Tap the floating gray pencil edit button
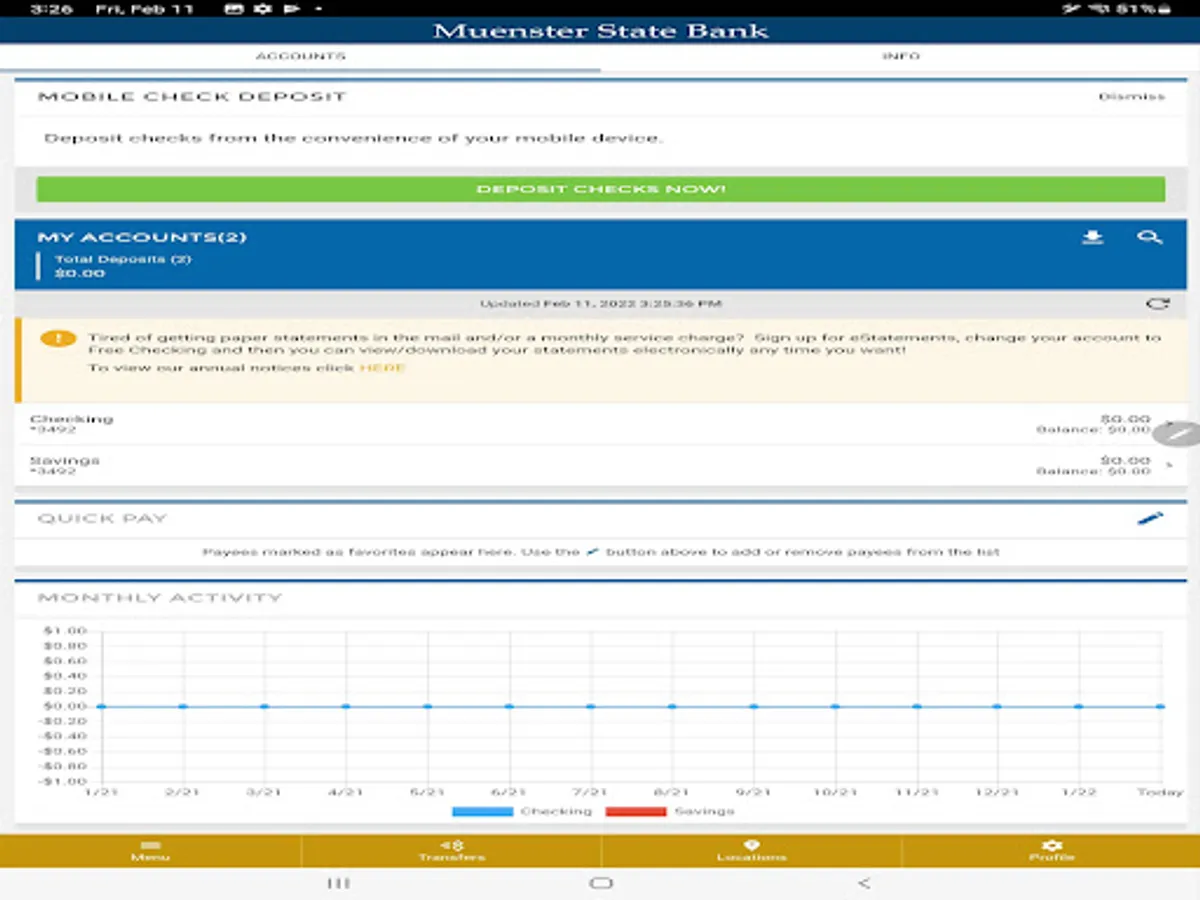1200x900 pixels. click(1177, 433)
